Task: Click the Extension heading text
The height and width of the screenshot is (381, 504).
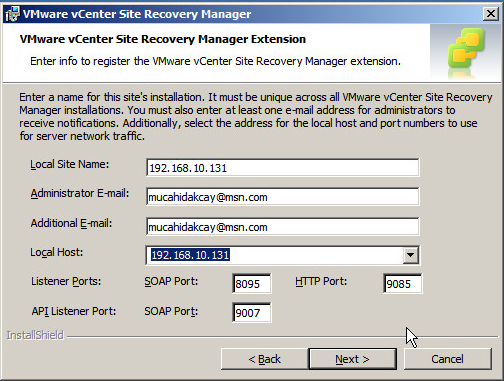Action: [163, 39]
